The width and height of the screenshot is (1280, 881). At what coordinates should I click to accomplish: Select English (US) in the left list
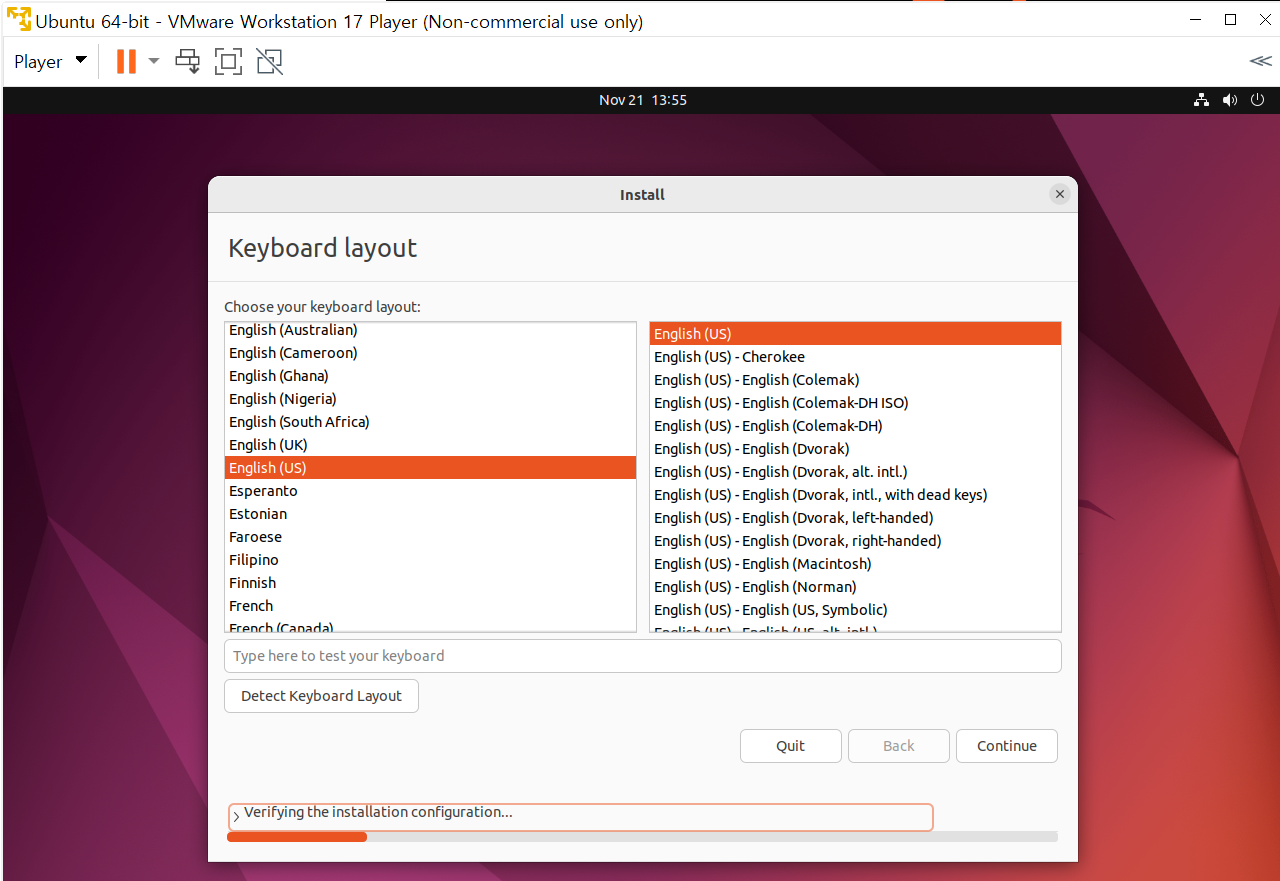430,468
